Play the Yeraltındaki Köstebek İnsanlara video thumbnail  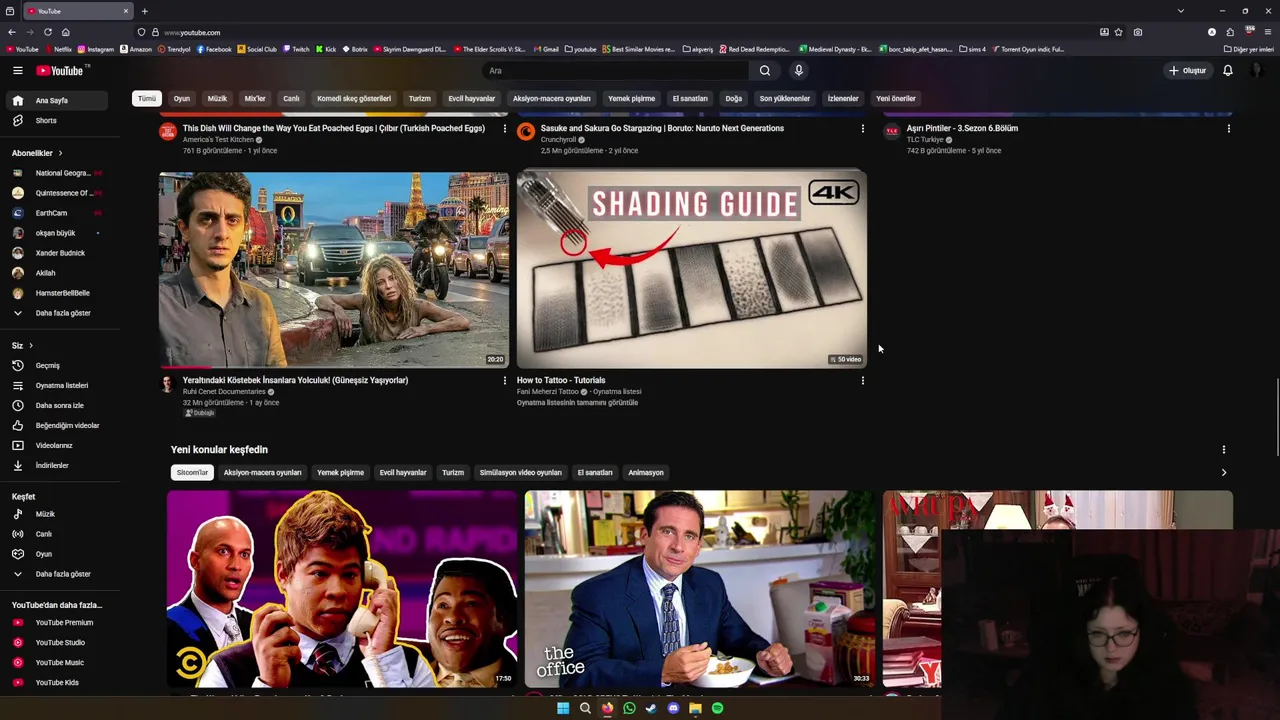(334, 270)
